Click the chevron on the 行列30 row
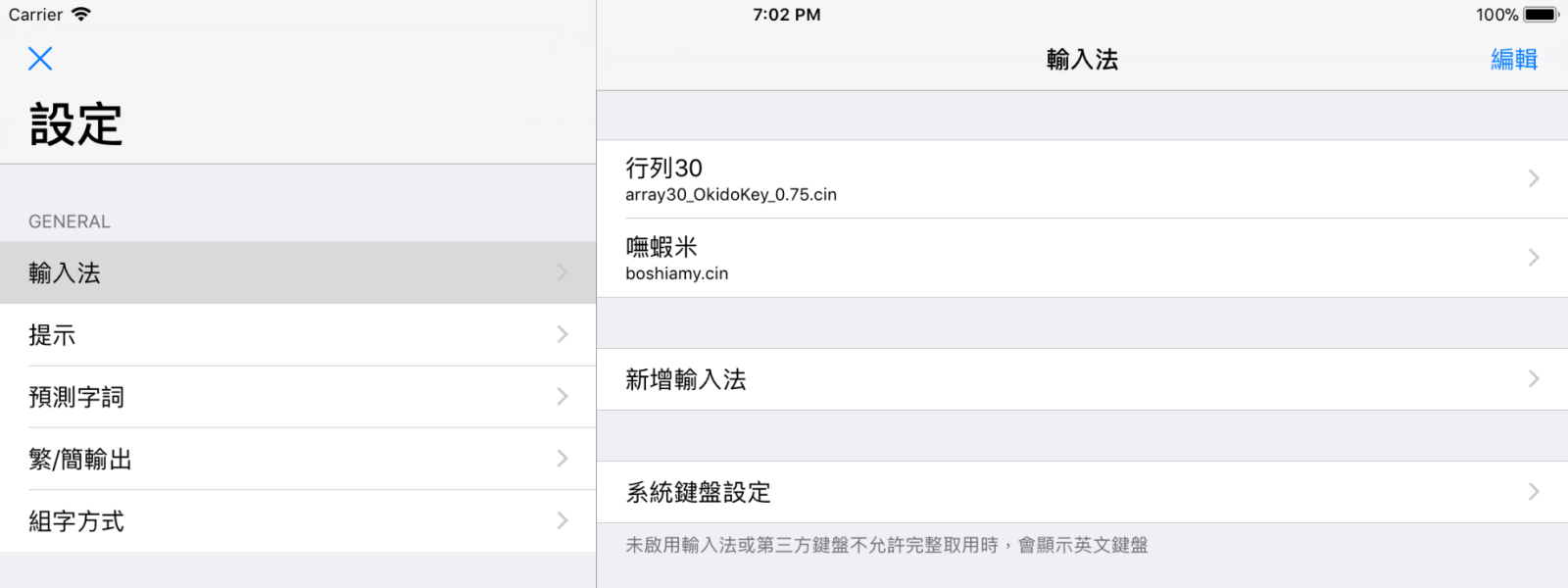This screenshot has width=1568, height=588. point(1534,178)
